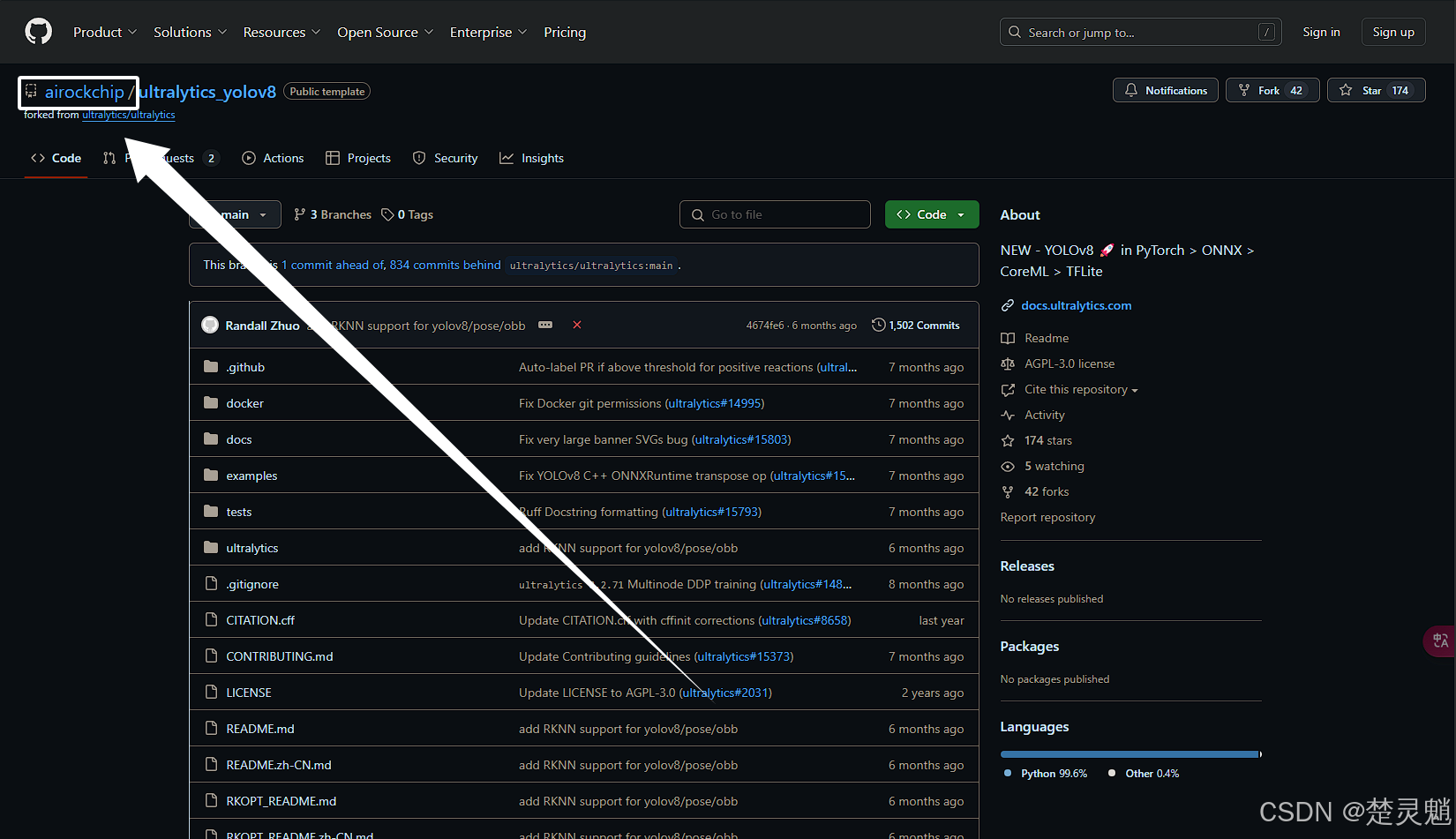Click the Go to file search box
1456x839 pixels.
point(775,214)
